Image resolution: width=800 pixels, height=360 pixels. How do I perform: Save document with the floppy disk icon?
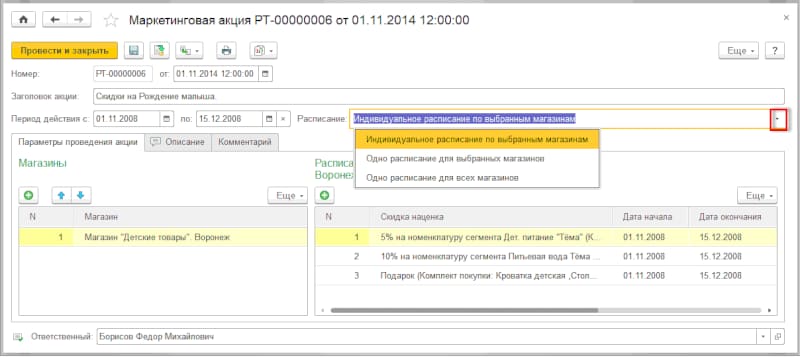(134, 50)
